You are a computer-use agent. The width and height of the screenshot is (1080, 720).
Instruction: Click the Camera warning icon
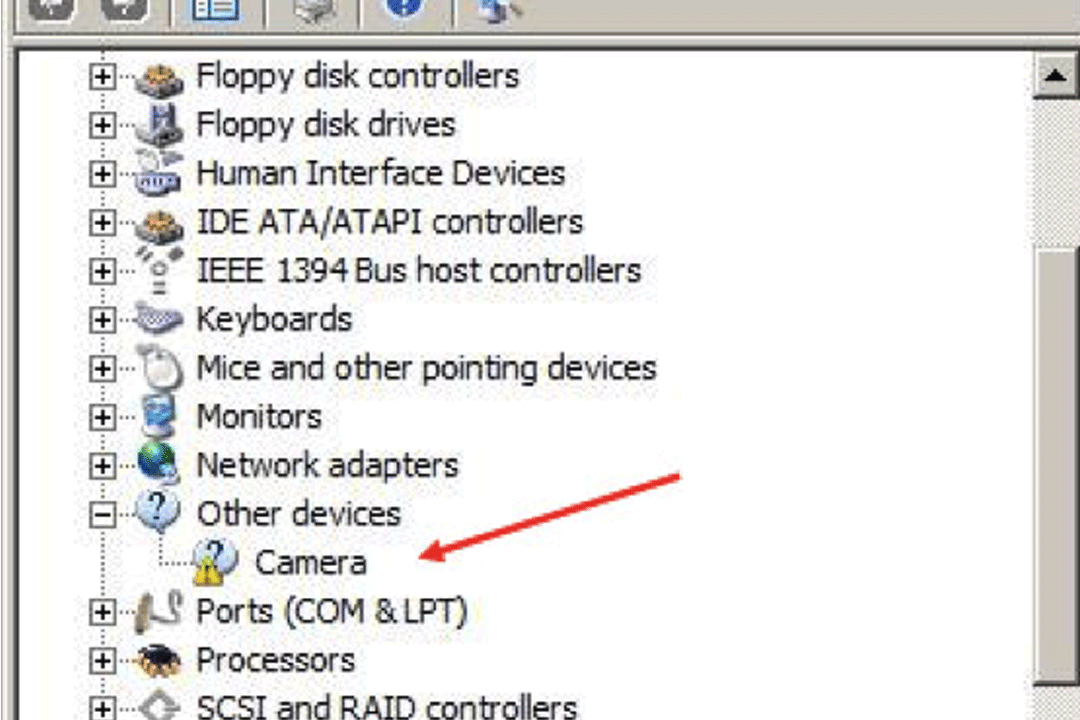coord(216,562)
